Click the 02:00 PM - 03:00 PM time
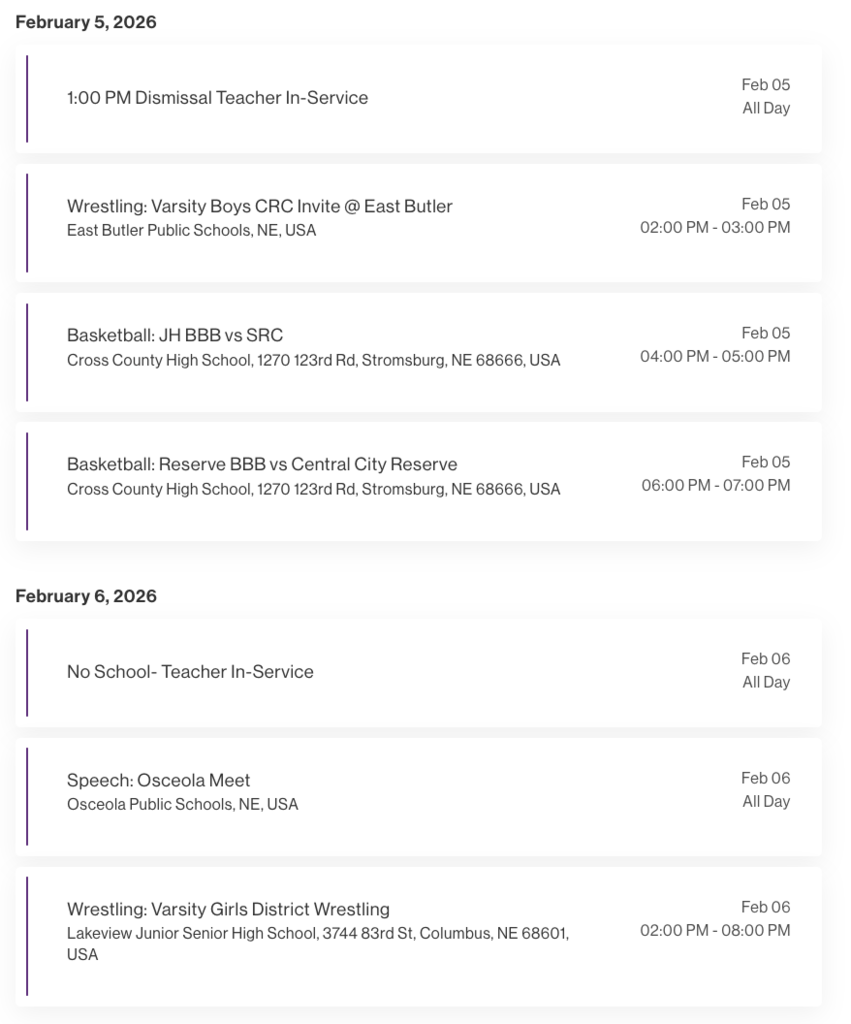 tap(715, 227)
